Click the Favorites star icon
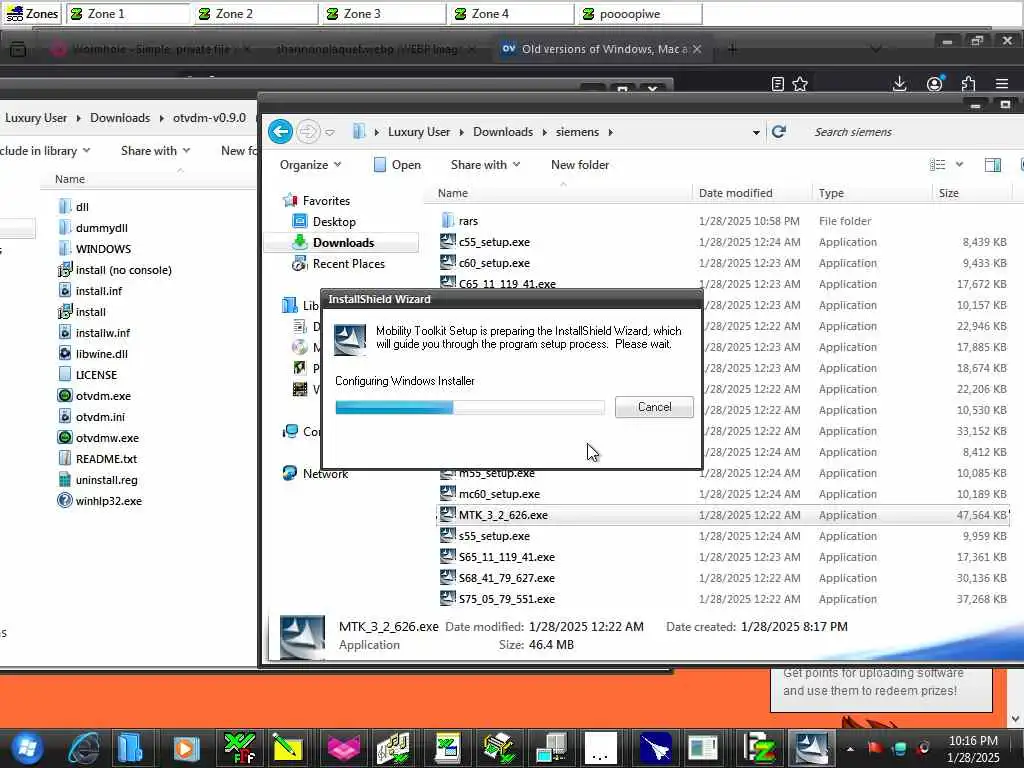Viewport: 1024px width, 768px height. [x=291, y=200]
